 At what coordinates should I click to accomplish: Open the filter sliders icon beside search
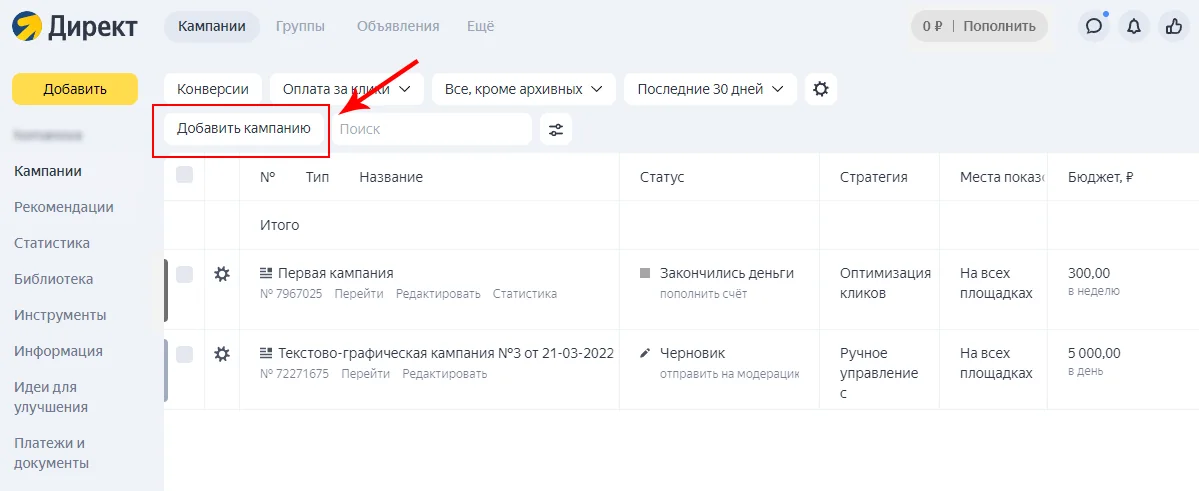556,129
